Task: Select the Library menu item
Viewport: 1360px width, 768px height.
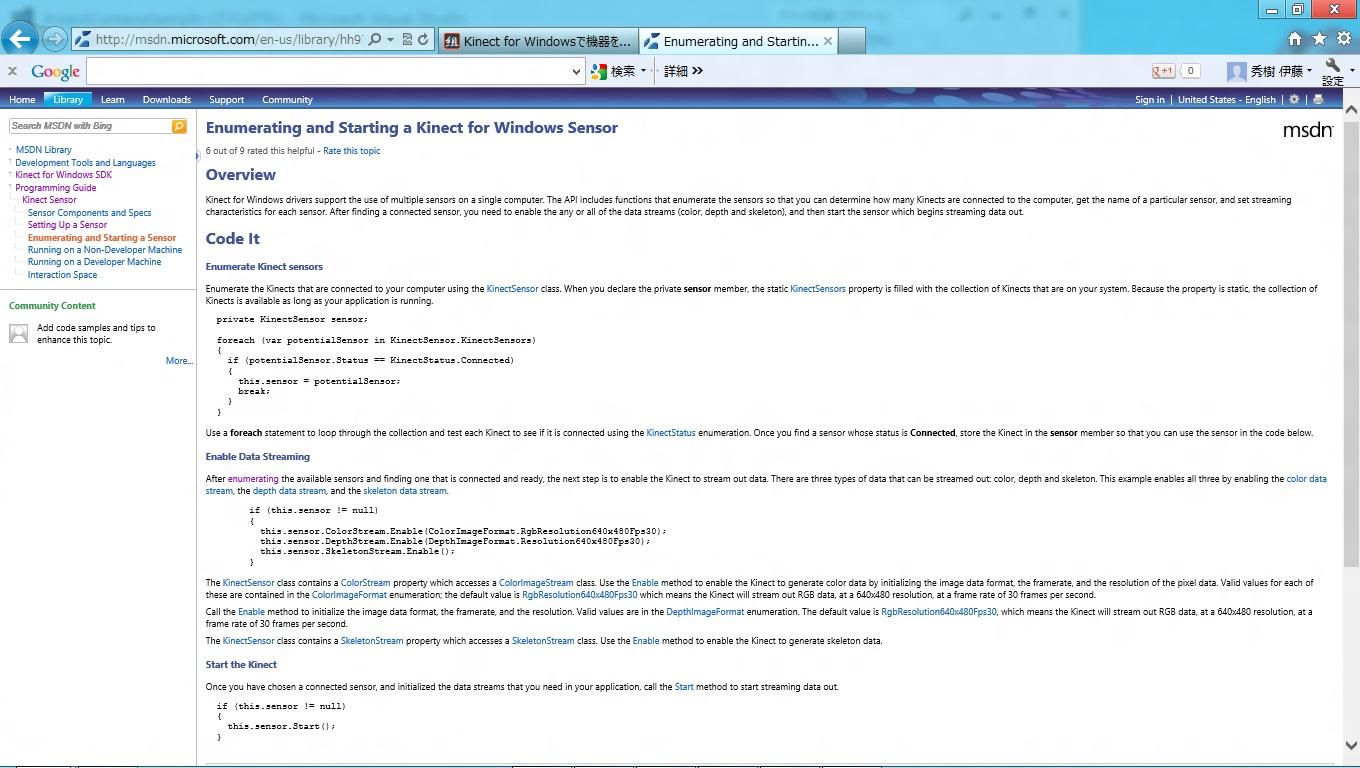Action: point(68,100)
